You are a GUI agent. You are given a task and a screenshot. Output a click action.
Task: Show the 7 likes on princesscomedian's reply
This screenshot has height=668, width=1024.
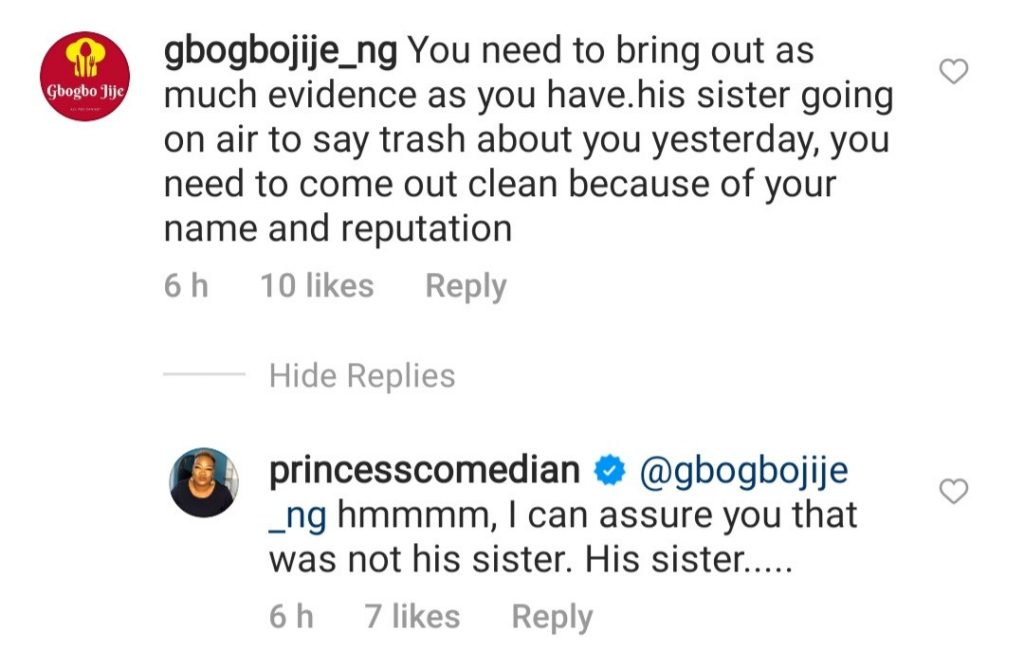(x=412, y=617)
